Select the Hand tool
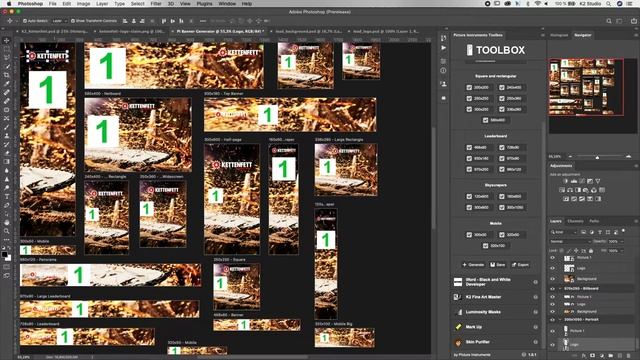Screen dimensions: 640x360 pyautogui.click(x=7, y=222)
